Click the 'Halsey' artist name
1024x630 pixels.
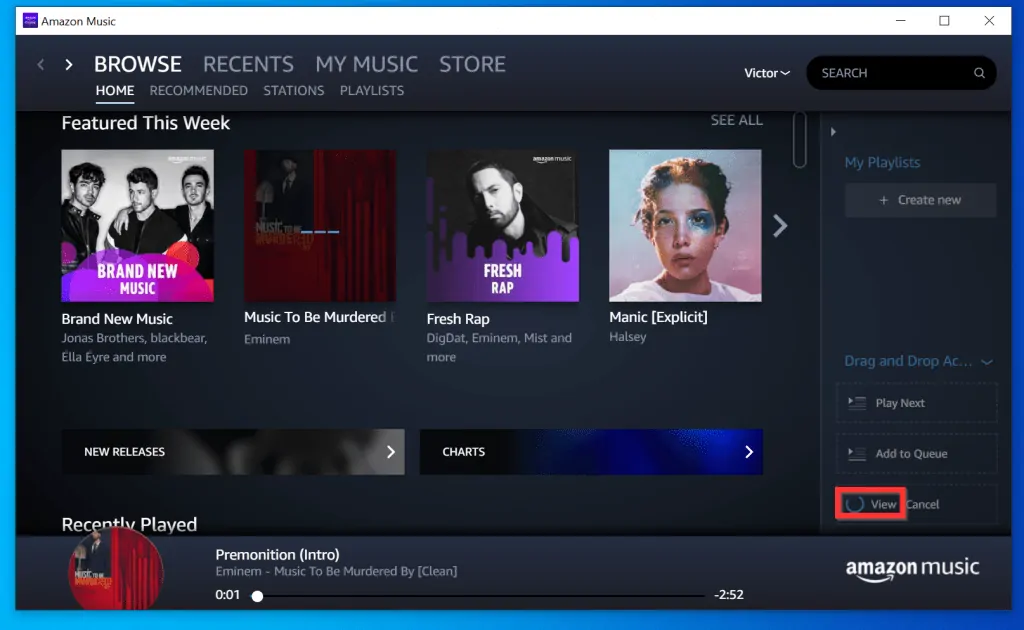click(628, 337)
